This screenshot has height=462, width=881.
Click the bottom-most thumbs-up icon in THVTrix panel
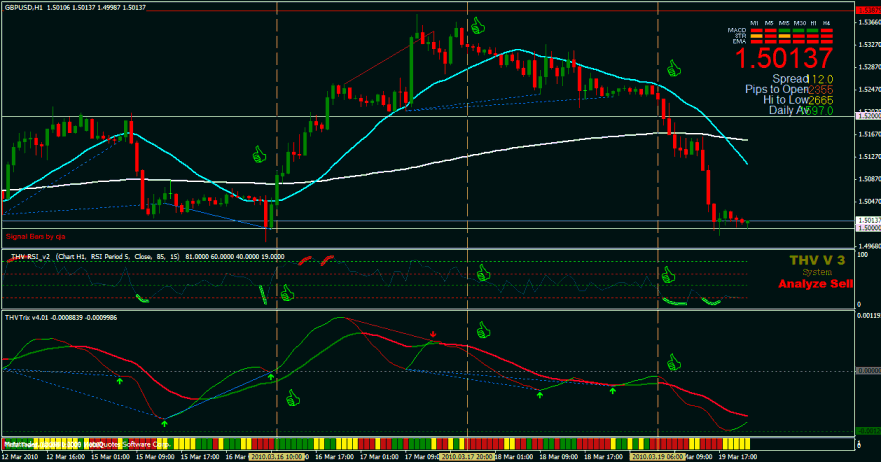(x=294, y=398)
